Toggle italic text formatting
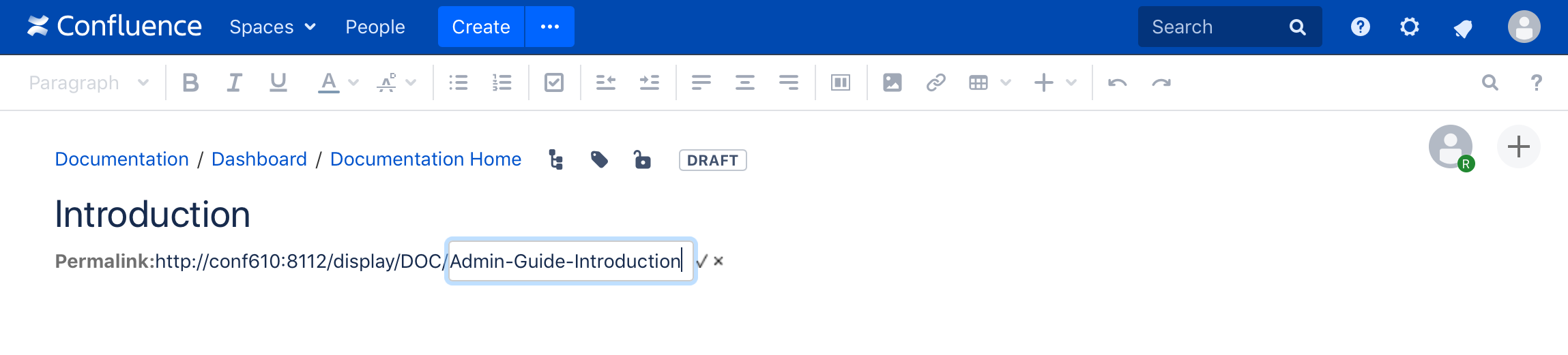This screenshot has width=1568, height=355. (x=234, y=82)
